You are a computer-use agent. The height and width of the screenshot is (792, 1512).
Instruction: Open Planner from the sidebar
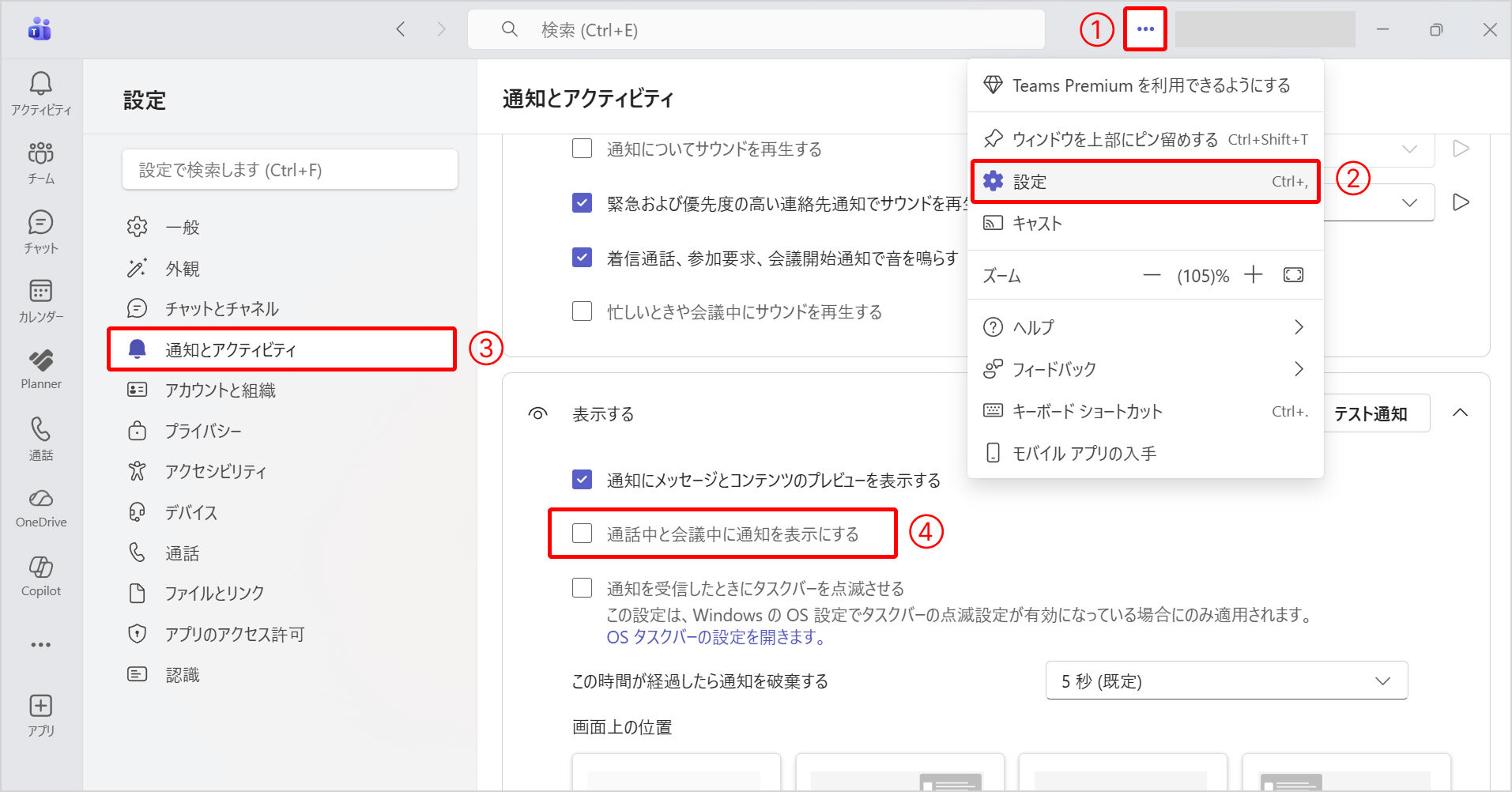click(41, 369)
